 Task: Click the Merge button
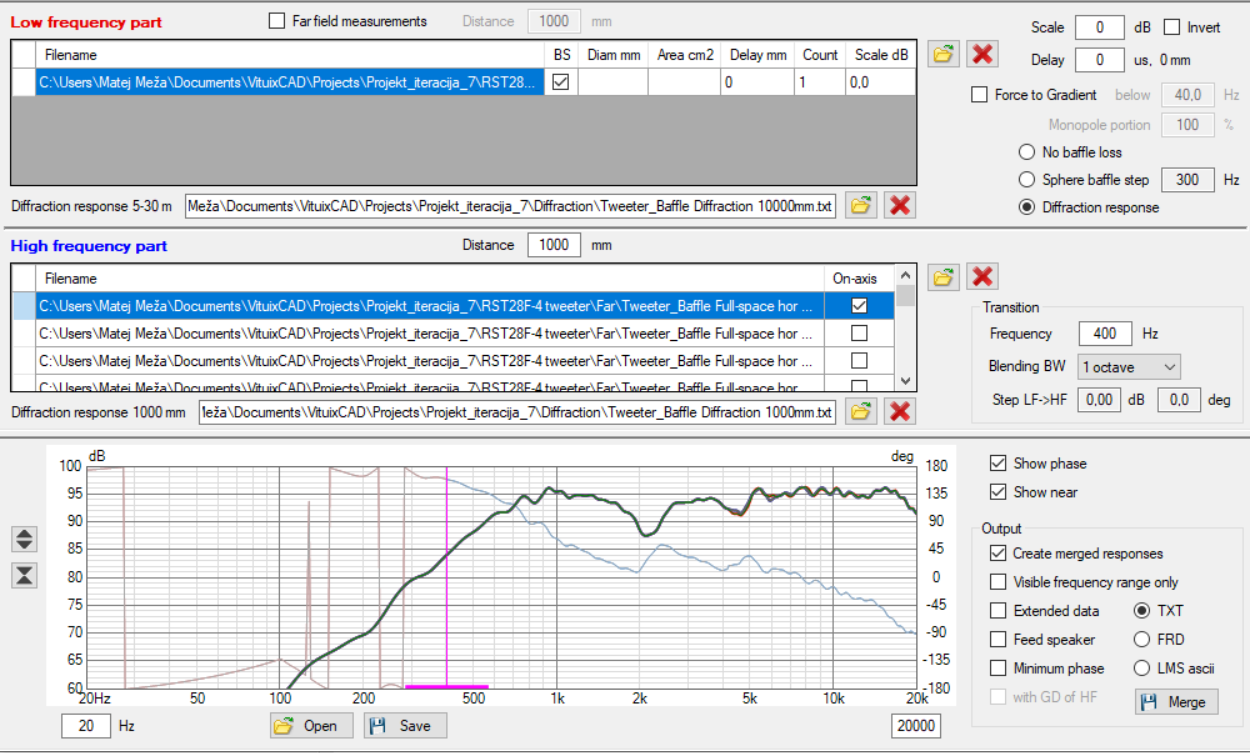tap(1177, 702)
